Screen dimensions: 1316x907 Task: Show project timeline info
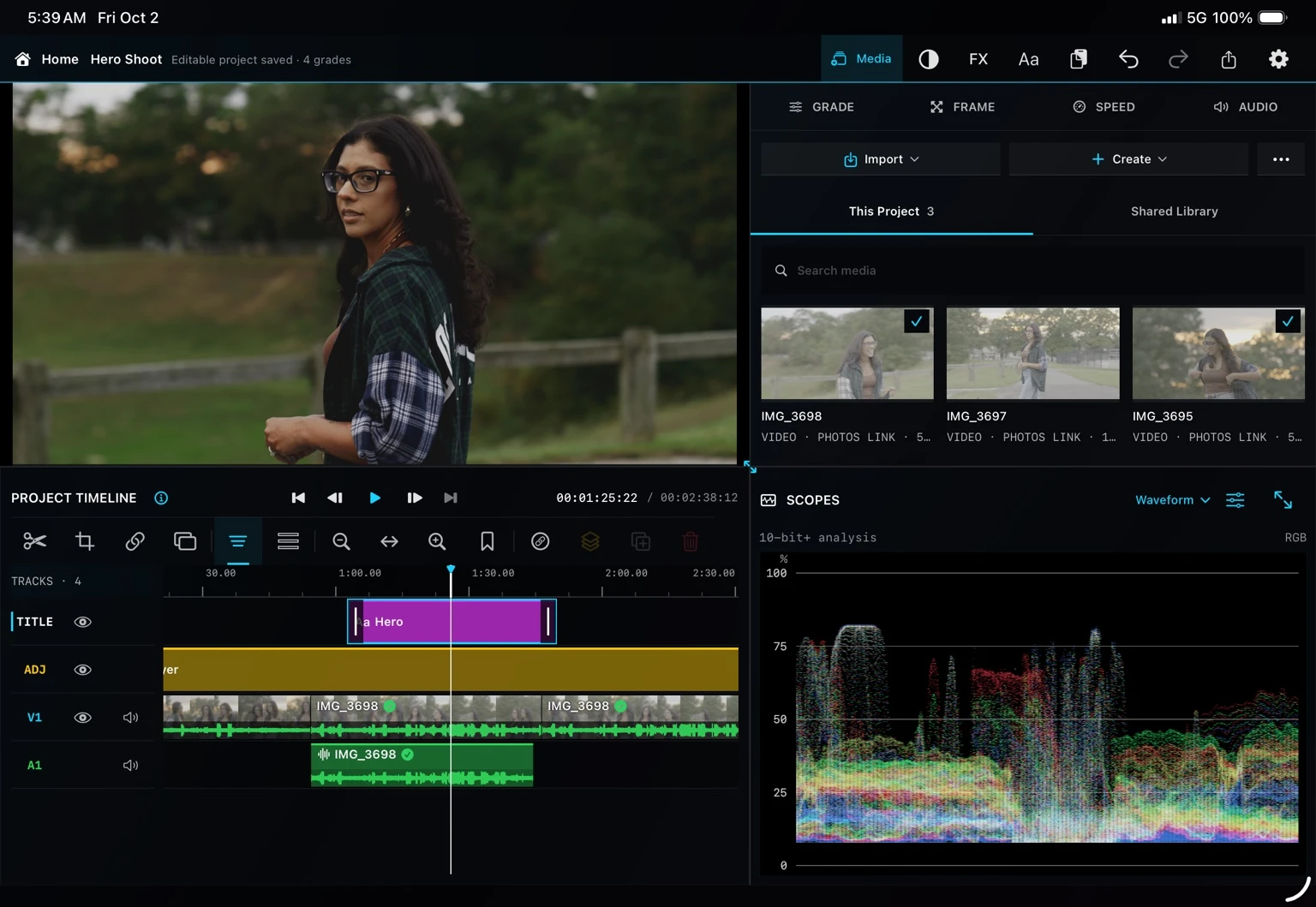click(161, 498)
